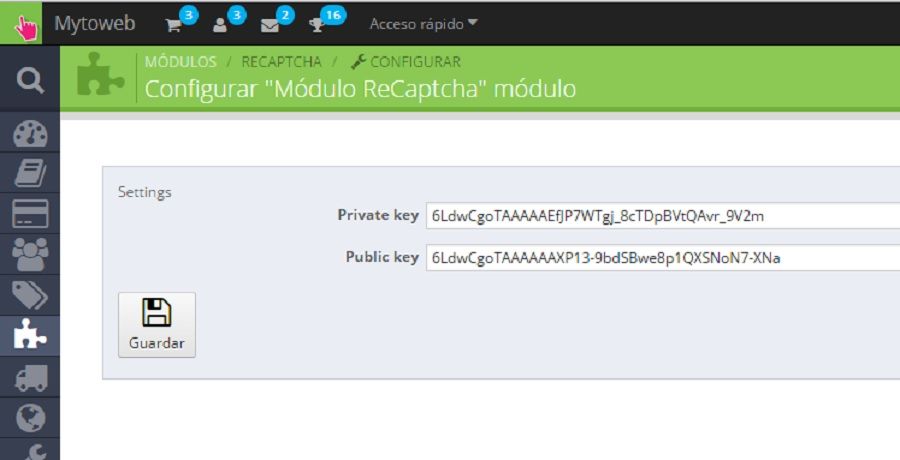Open the Dashboard gauge icon
This screenshot has width=900, height=460.
[30, 133]
